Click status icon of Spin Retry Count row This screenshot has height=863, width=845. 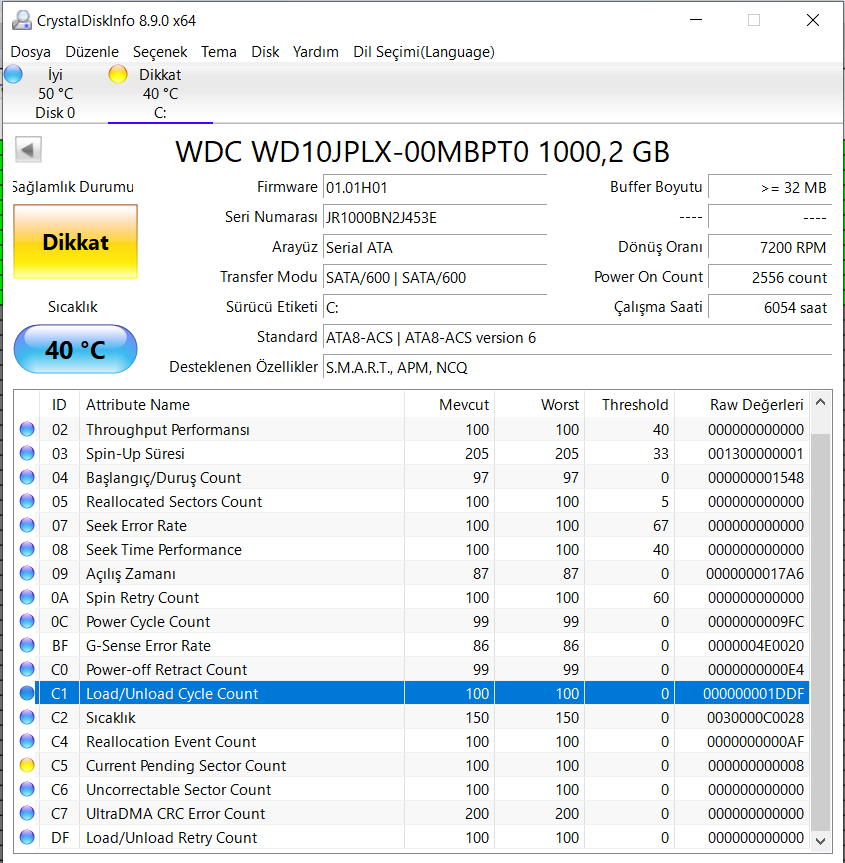[x=27, y=597]
